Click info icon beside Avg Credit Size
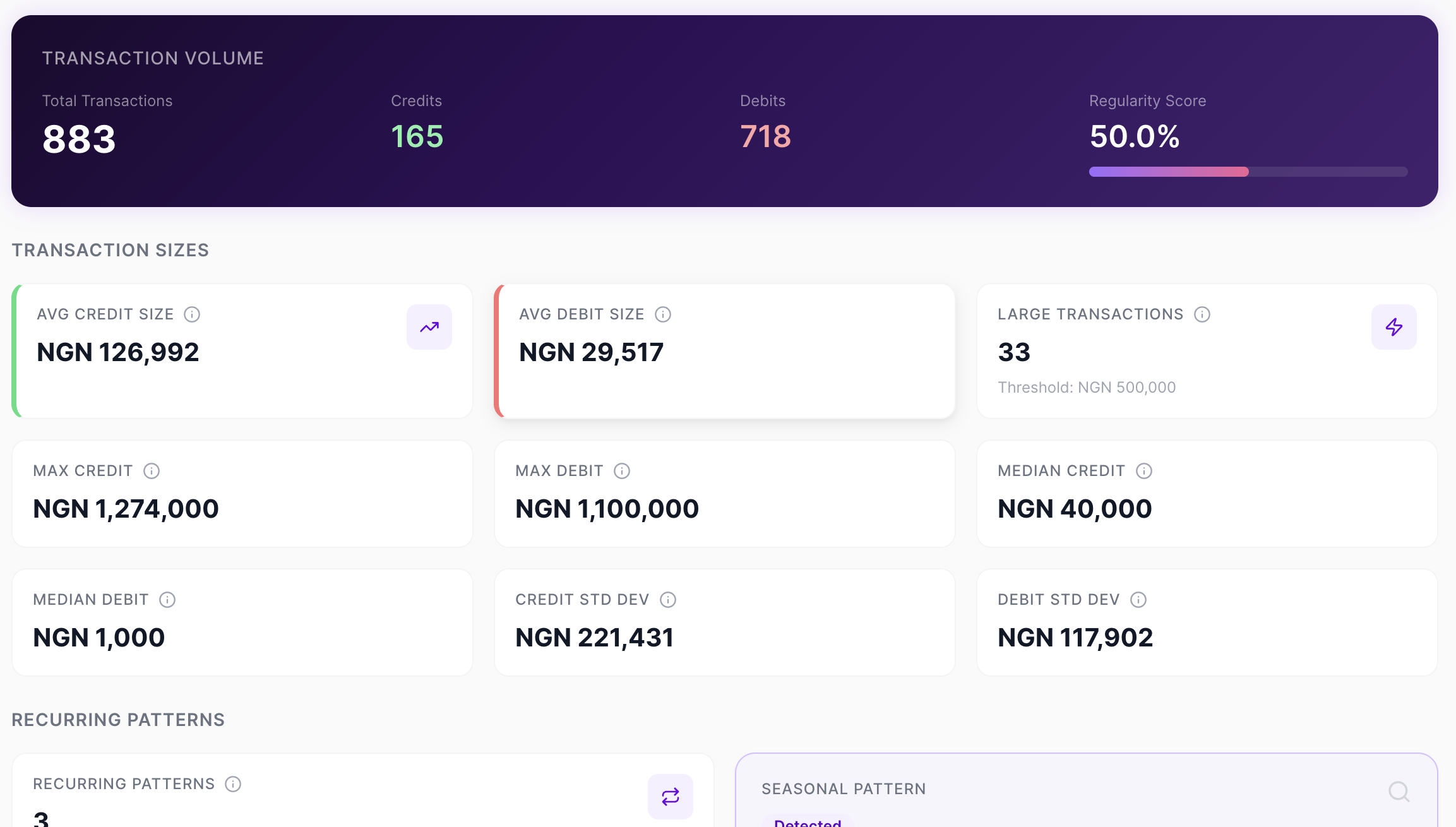The width and height of the screenshot is (1456, 827). point(192,314)
